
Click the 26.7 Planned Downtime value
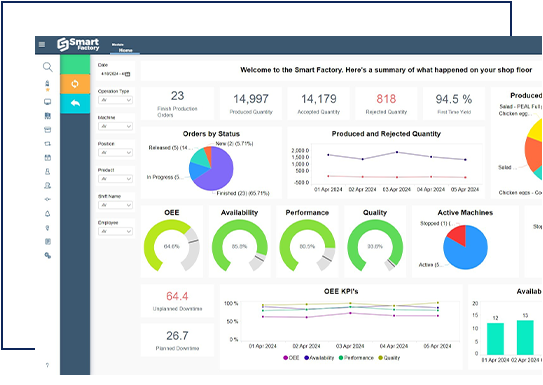(177, 335)
